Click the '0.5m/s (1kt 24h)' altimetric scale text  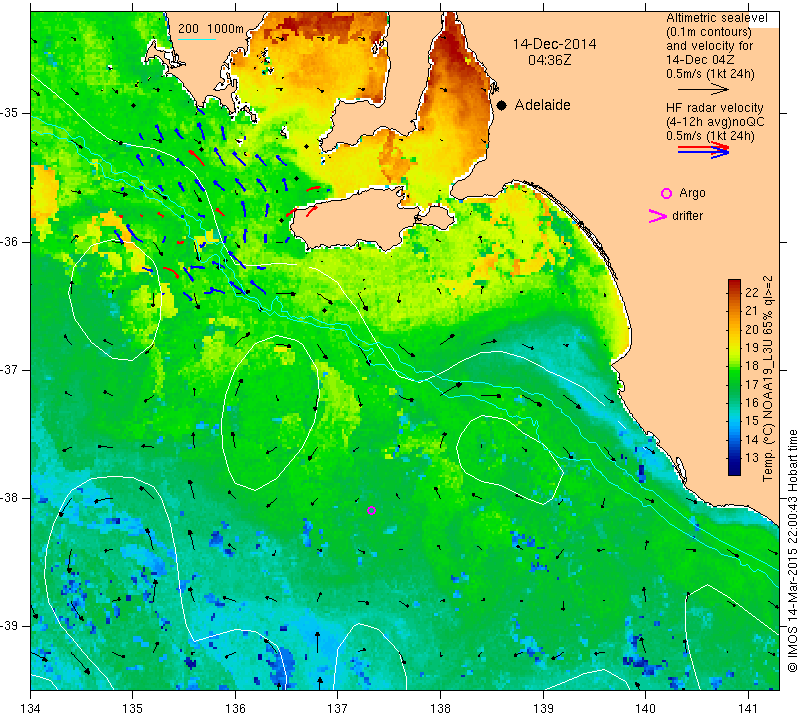pos(710,74)
